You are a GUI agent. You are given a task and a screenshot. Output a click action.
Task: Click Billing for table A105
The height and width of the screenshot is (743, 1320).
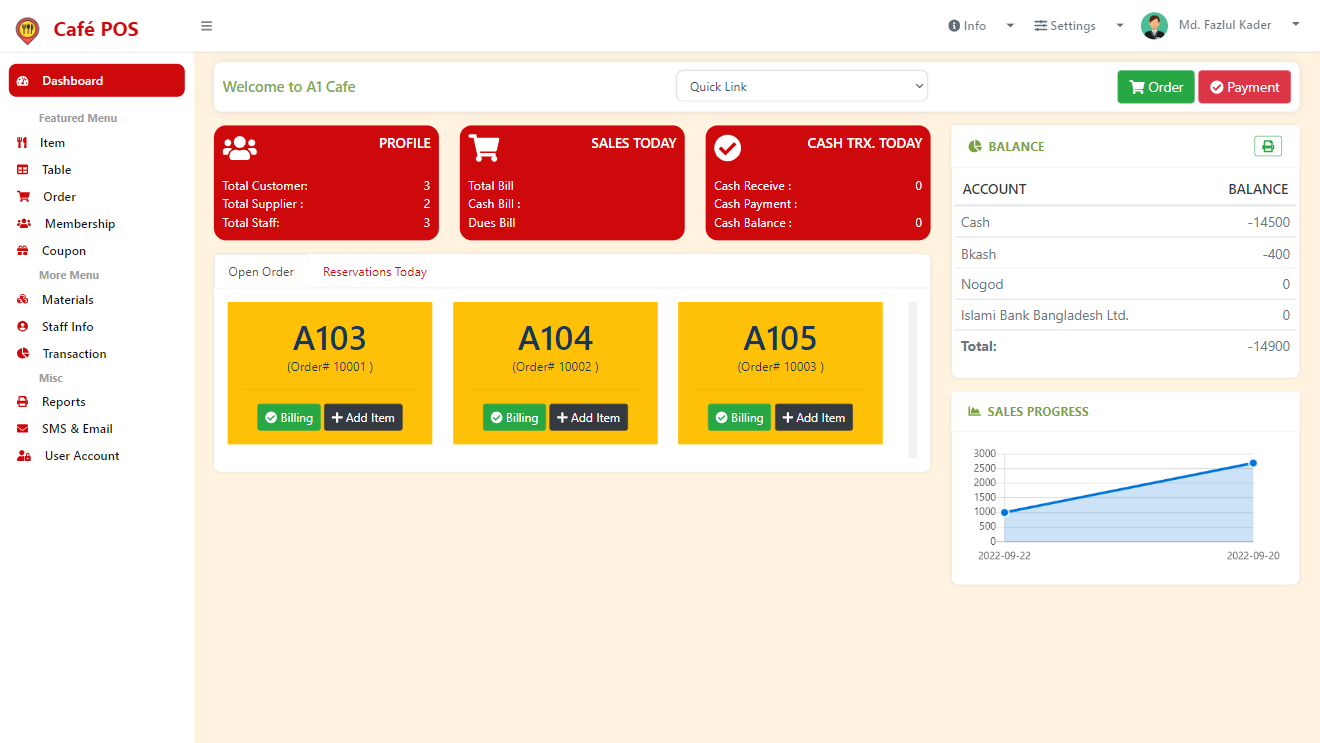click(x=740, y=418)
